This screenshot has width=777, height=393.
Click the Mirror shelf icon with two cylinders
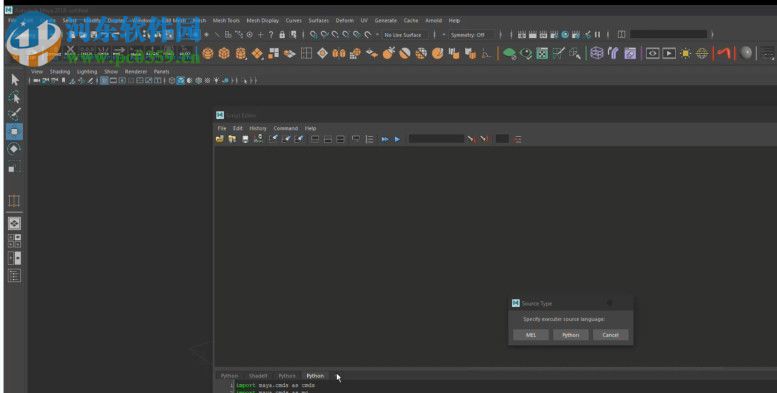339,53
